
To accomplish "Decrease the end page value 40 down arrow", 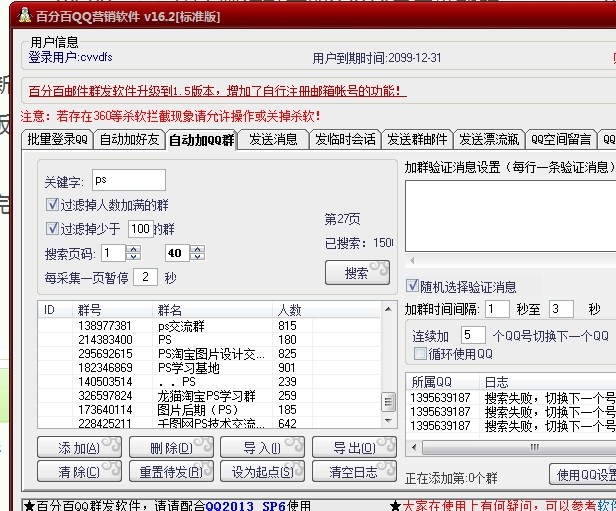I will coord(198,257).
